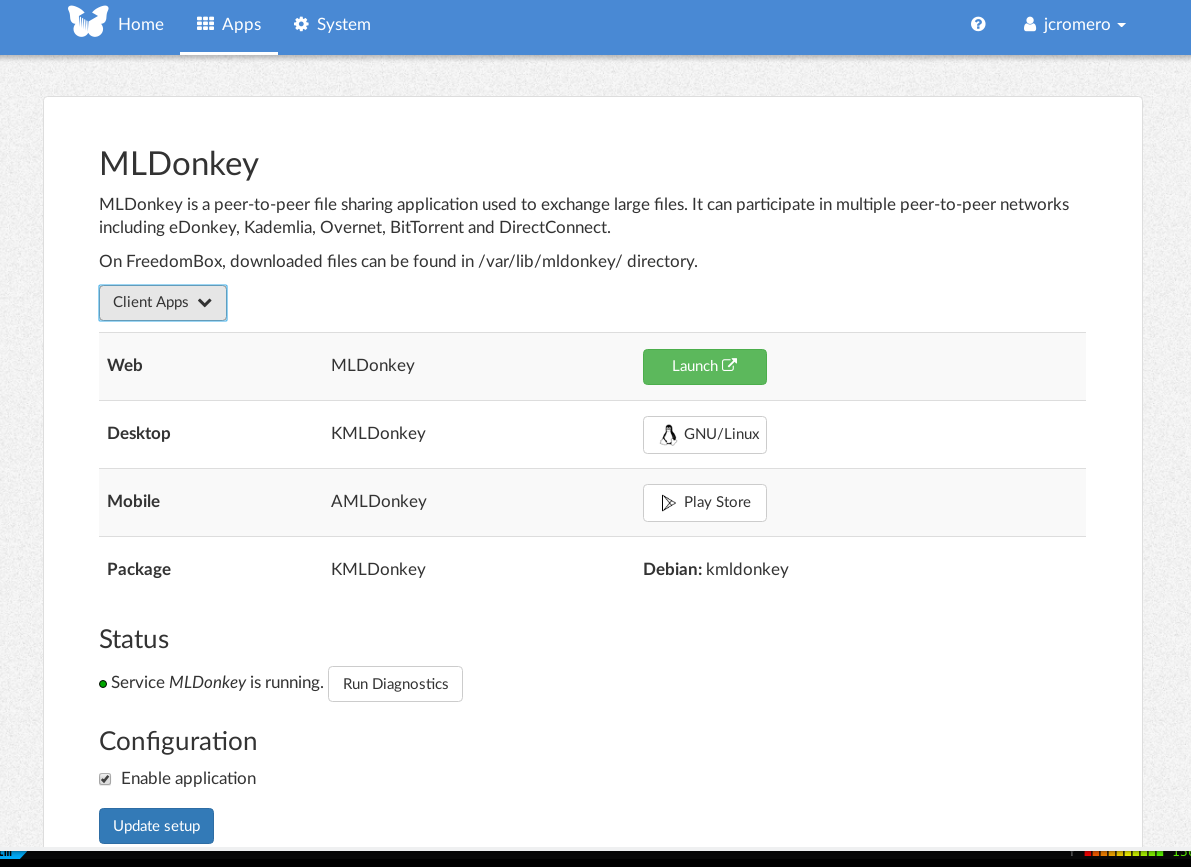Go to the Home menu item
The width and height of the screenshot is (1191, 867).
[x=141, y=24]
